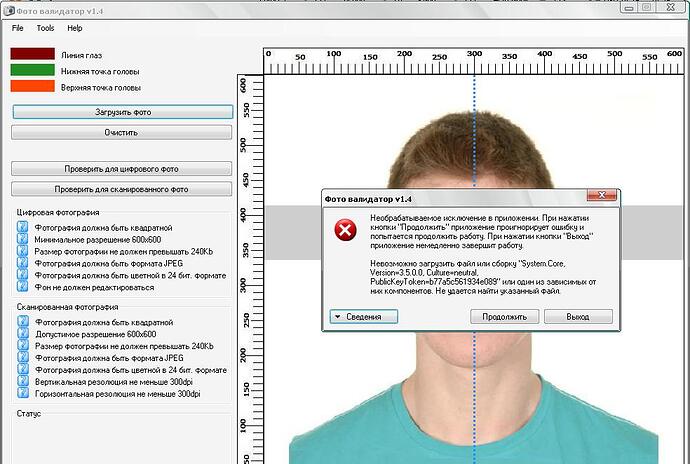Click status icon beside Фон не должен редактироваться
The width and height of the screenshot is (690, 464).
coord(22,287)
